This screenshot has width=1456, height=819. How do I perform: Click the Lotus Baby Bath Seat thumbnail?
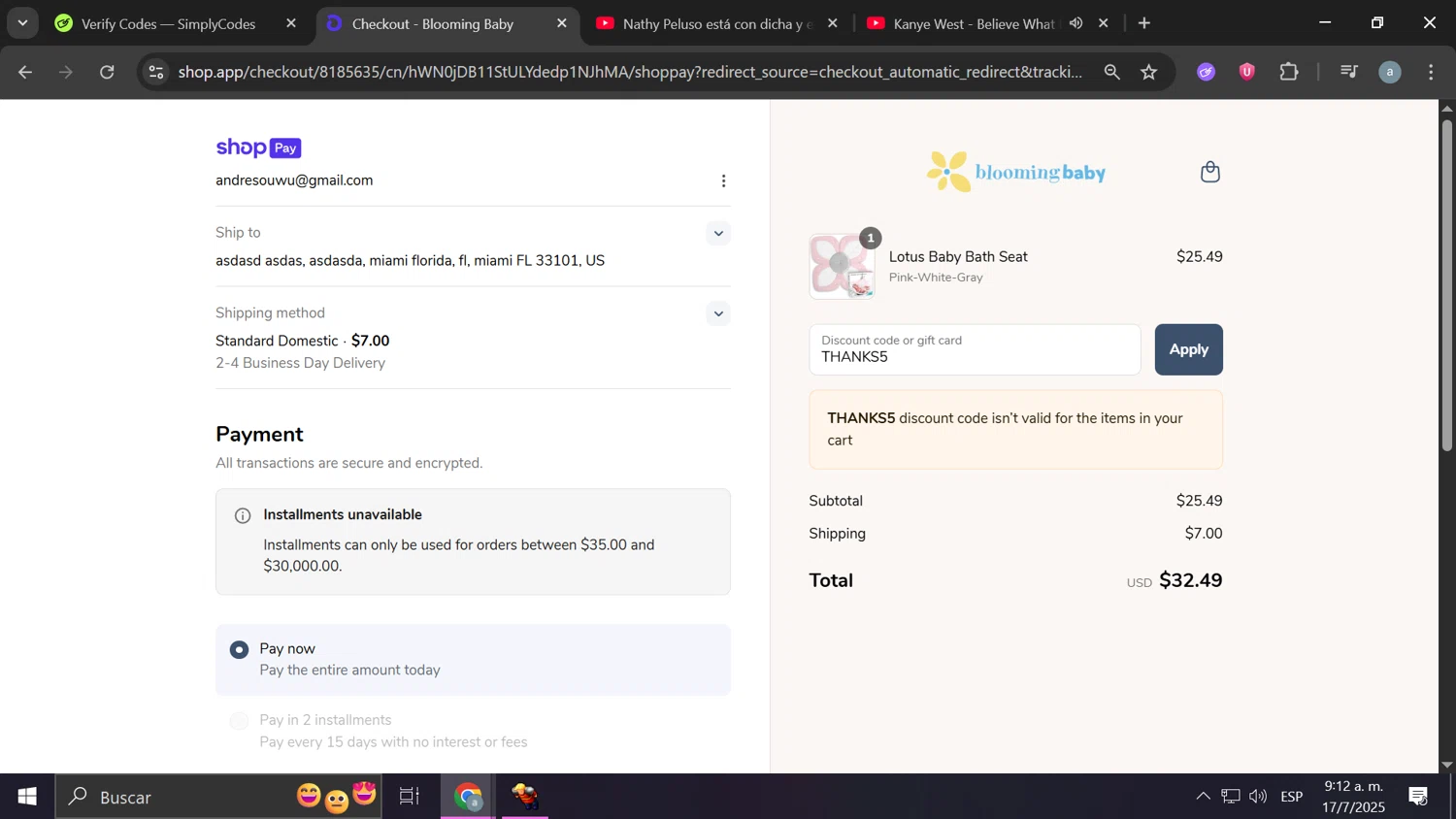[842, 266]
